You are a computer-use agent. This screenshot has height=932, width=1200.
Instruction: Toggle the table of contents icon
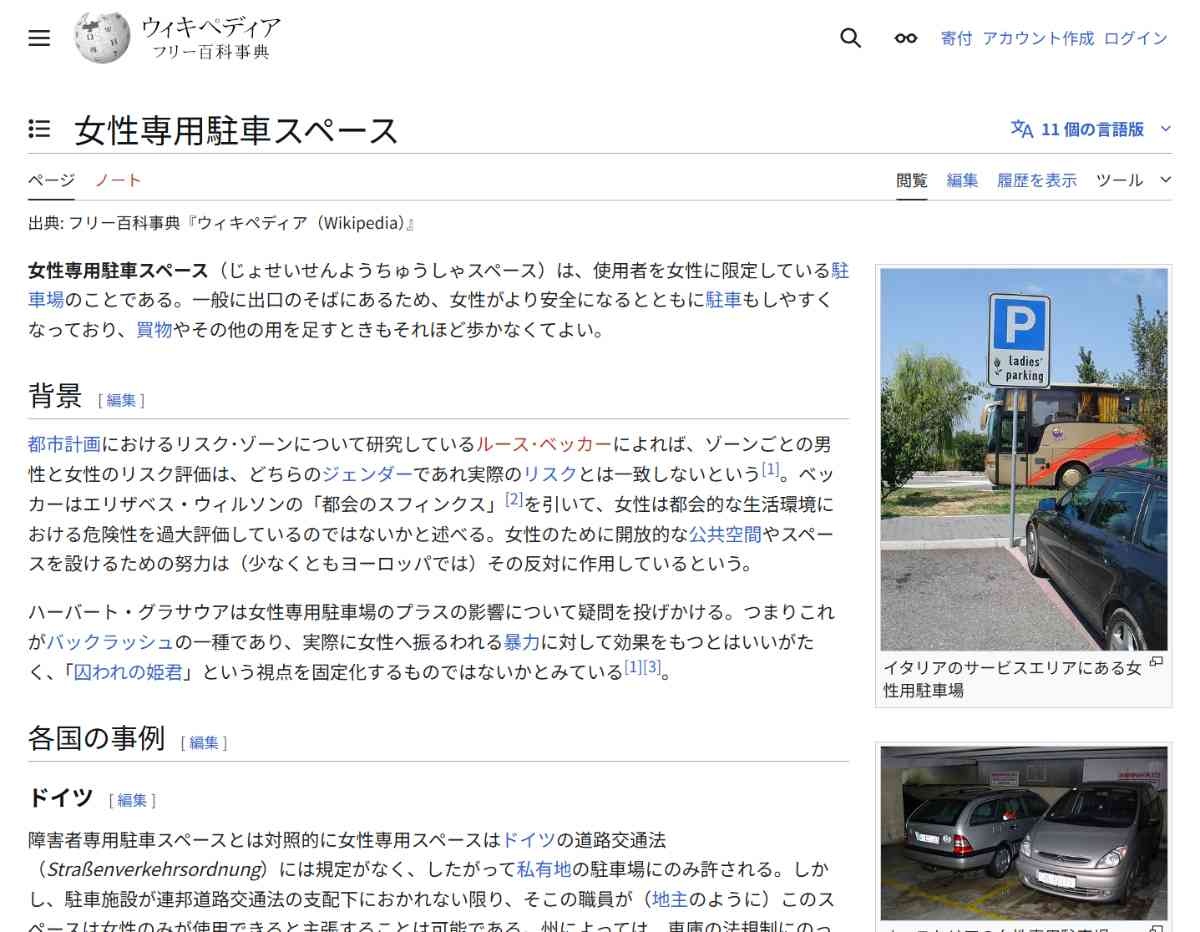[x=39, y=129]
